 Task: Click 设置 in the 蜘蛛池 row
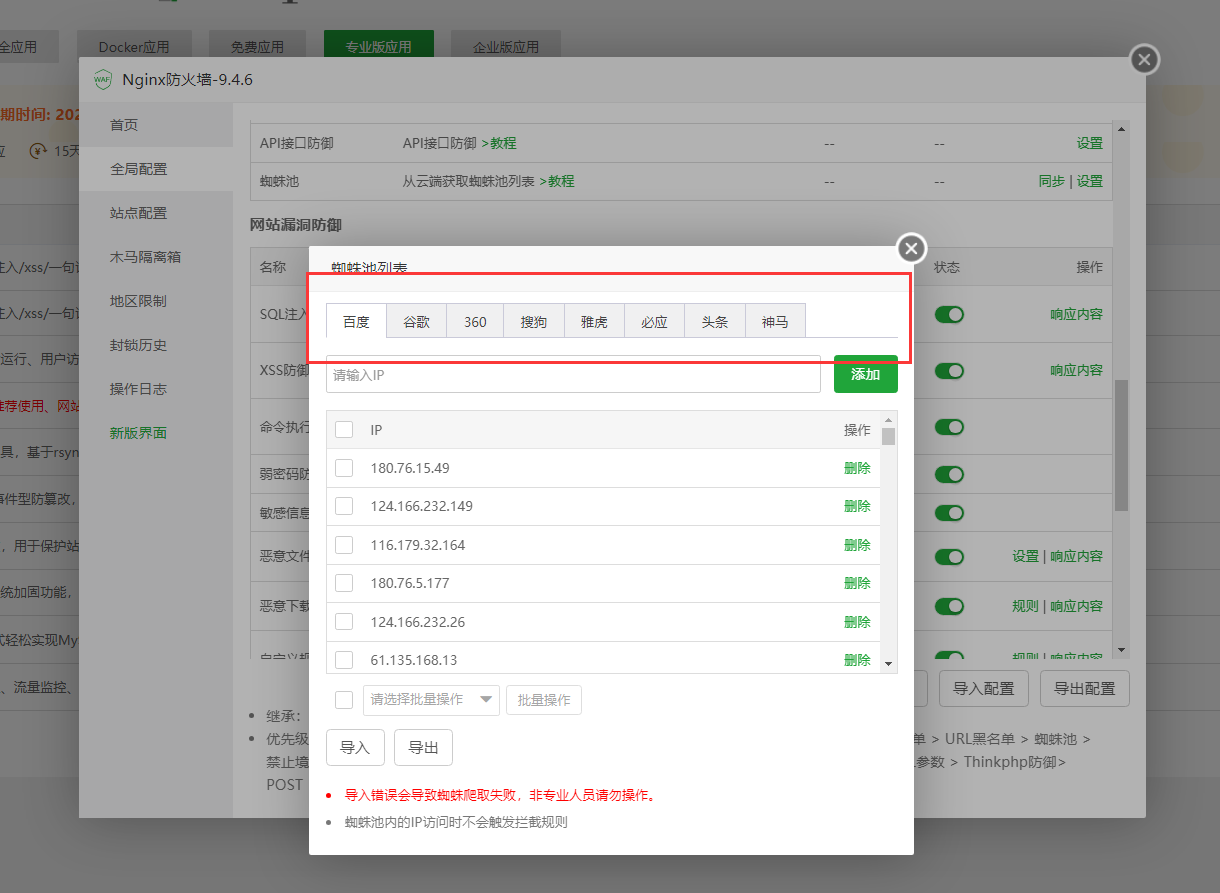(x=1090, y=181)
